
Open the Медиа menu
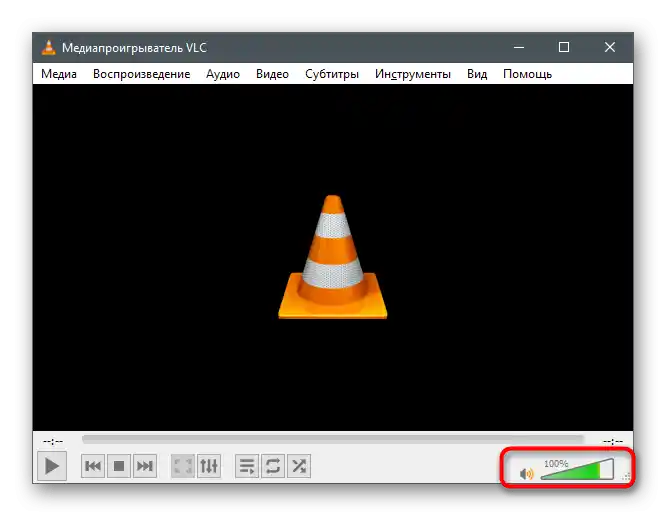click(59, 74)
